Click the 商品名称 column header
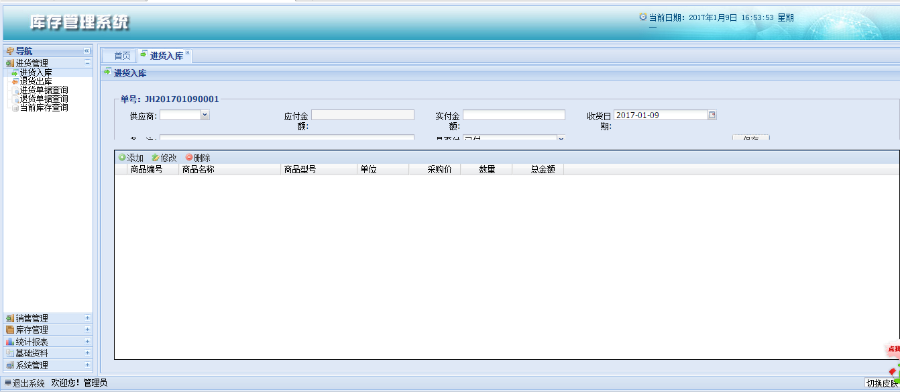Image resolution: width=900 pixels, height=392 pixels. (230, 169)
